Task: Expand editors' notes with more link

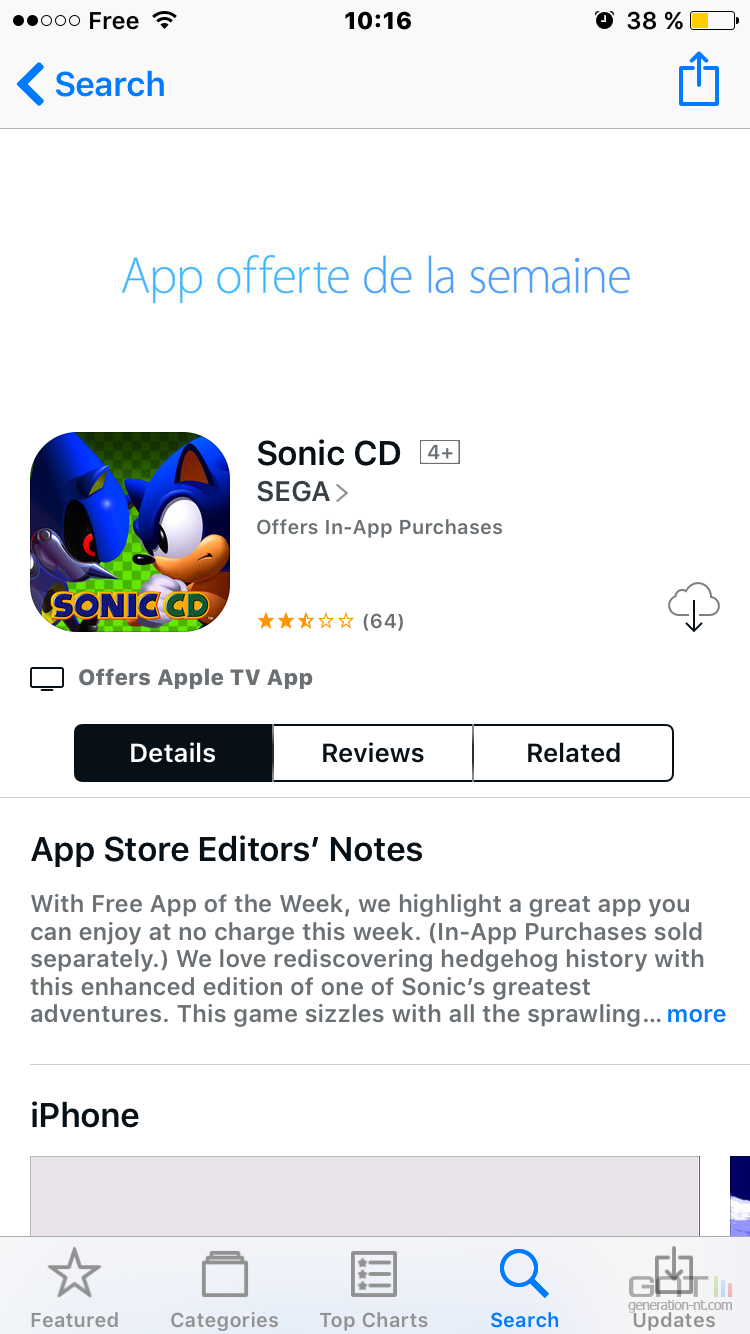Action: tap(696, 1014)
